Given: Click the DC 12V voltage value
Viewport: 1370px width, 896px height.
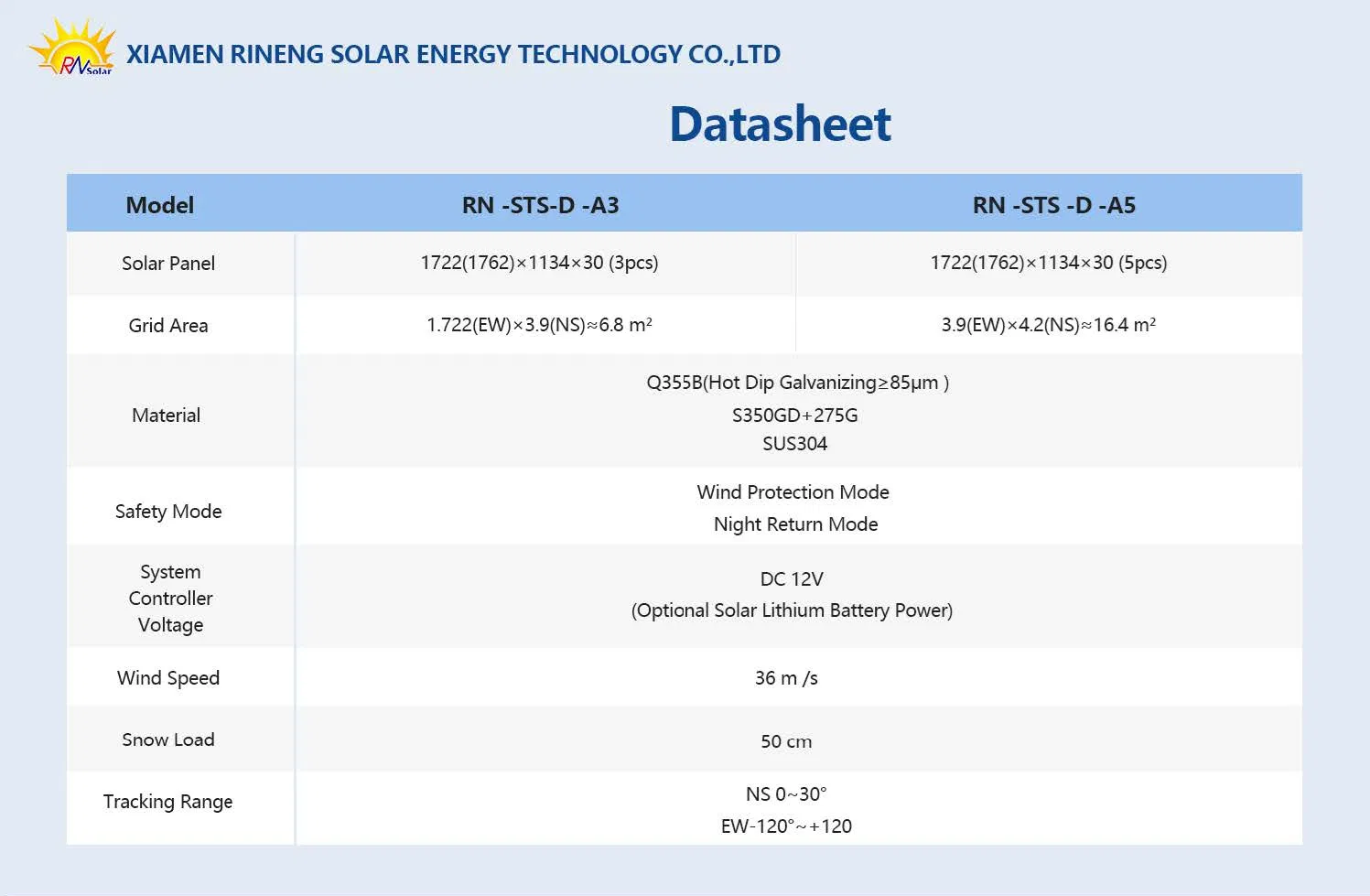Looking at the screenshot, I should [x=792, y=579].
